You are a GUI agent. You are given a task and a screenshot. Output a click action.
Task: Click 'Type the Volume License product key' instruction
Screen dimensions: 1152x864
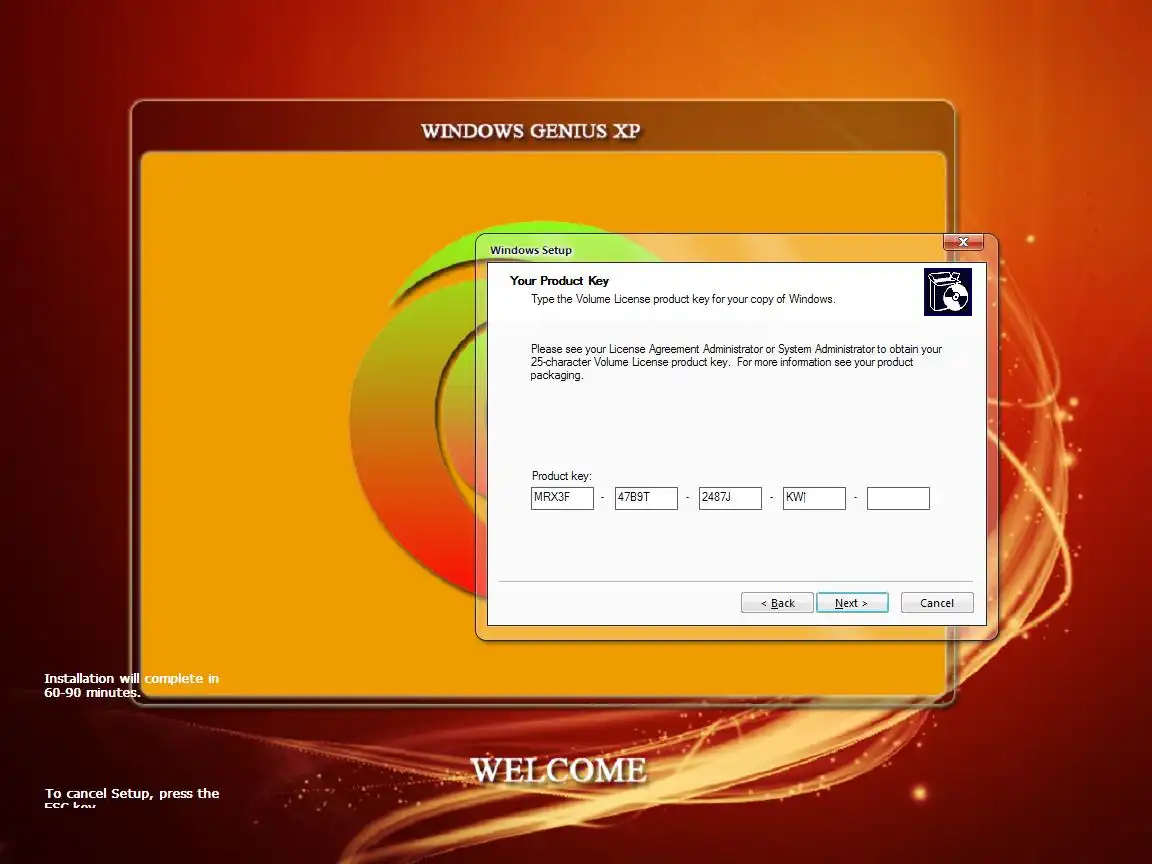pos(683,299)
